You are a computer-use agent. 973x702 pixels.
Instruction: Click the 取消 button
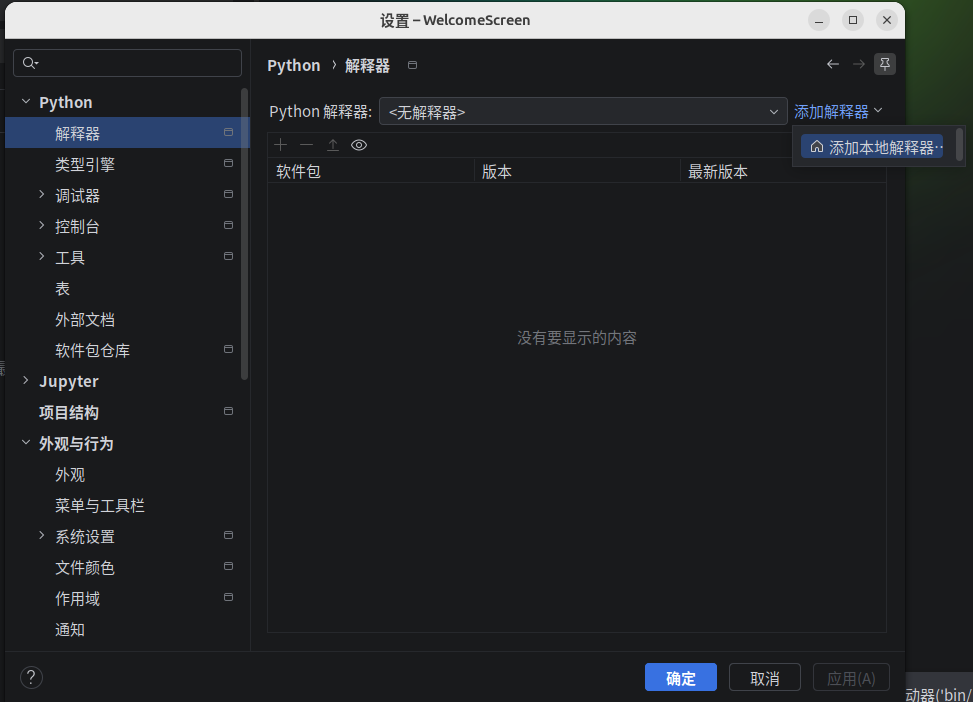click(x=764, y=677)
